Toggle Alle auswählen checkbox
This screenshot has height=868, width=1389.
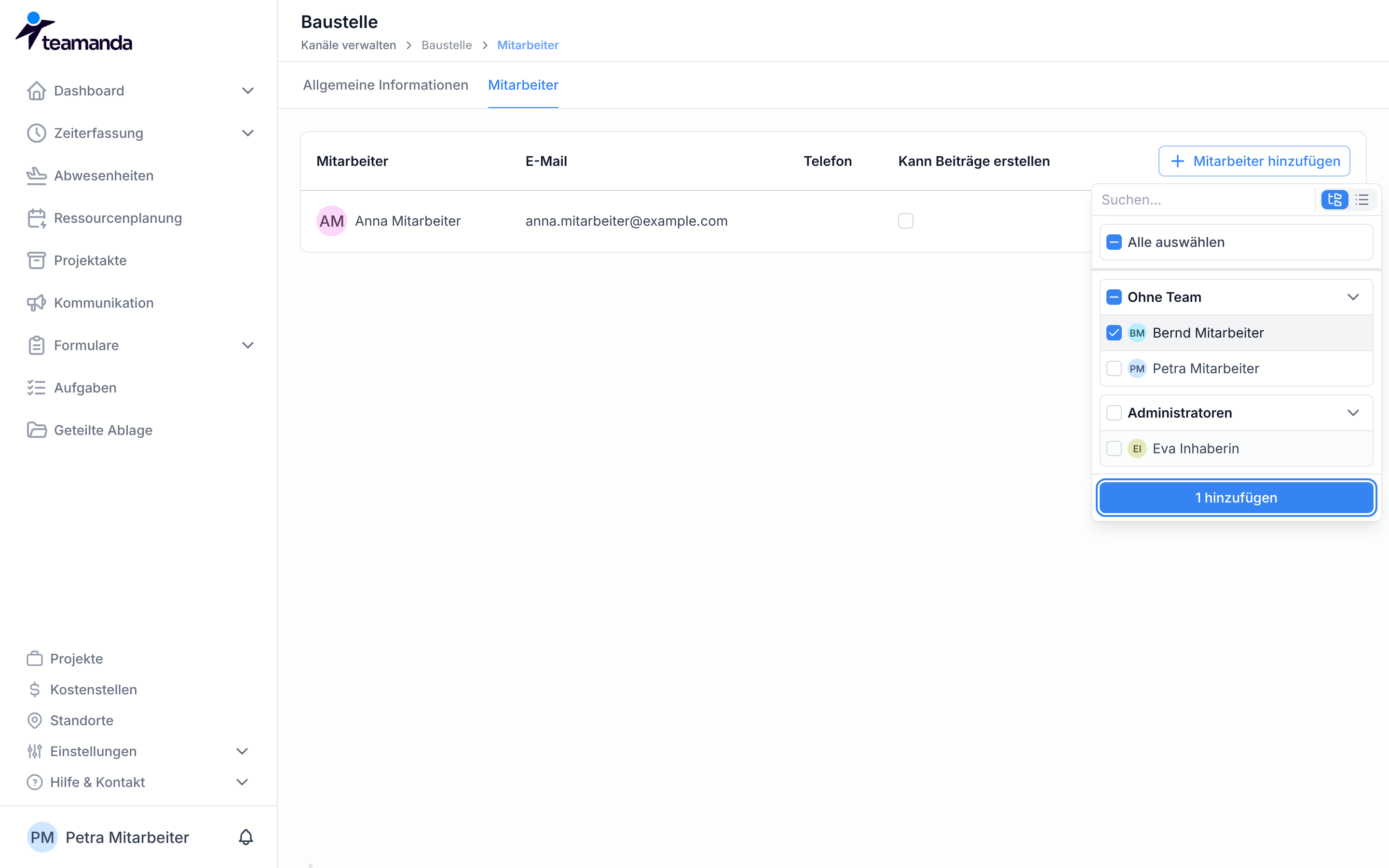tap(1114, 242)
